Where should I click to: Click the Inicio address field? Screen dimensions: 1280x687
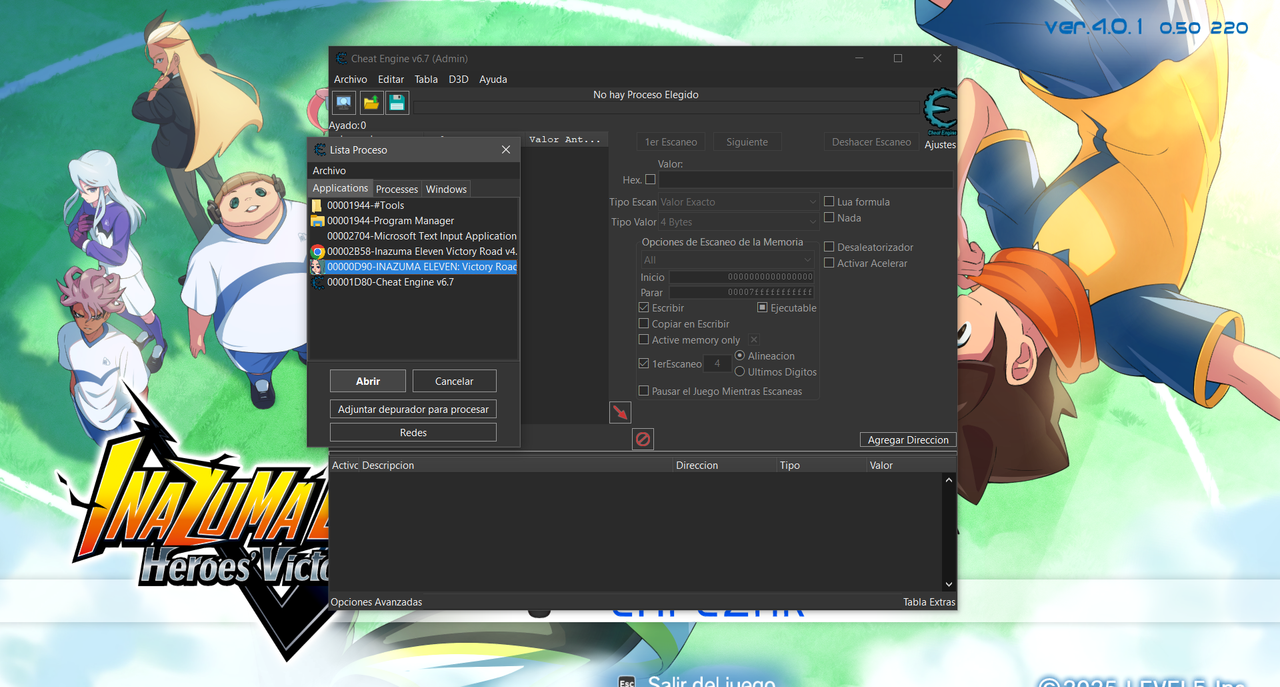pos(742,277)
